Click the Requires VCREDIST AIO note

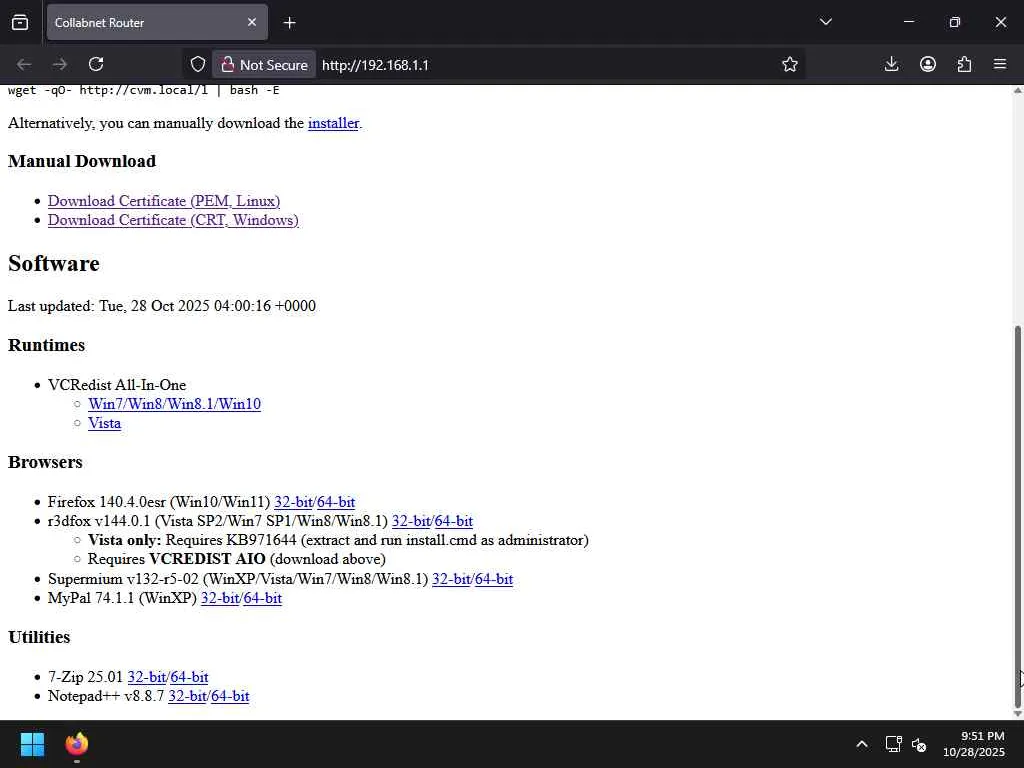tap(237, 559)
